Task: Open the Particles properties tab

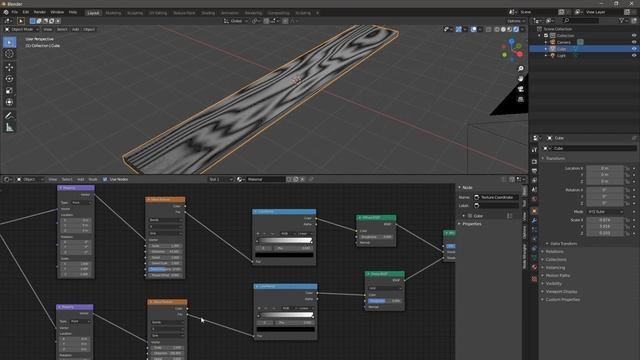Action: pos(534,230)
